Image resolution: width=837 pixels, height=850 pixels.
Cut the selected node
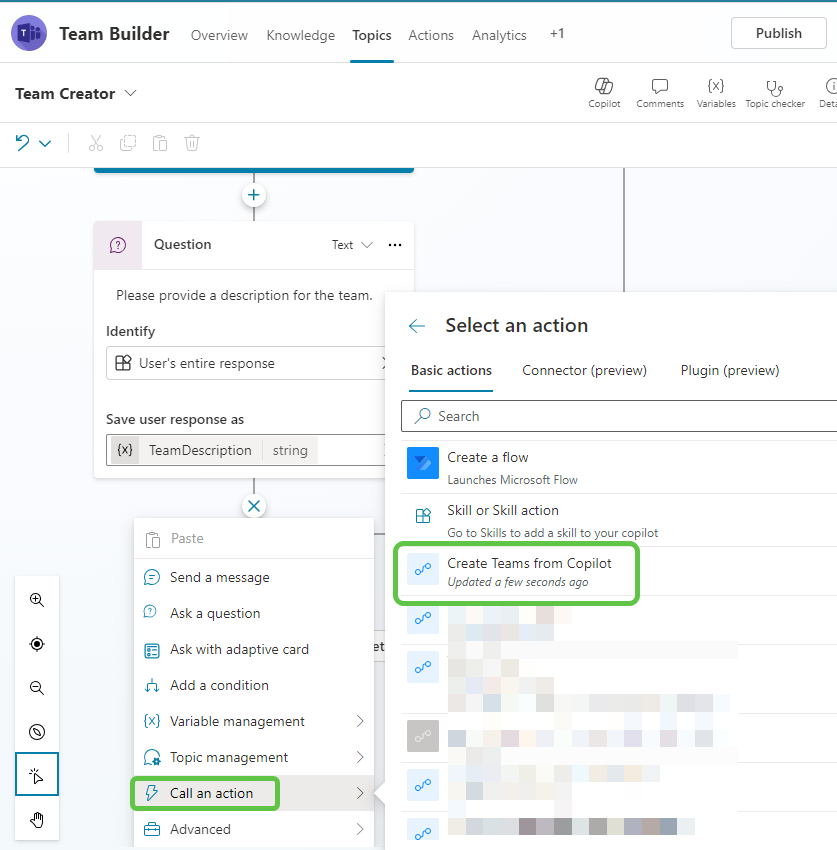point(95,143)
